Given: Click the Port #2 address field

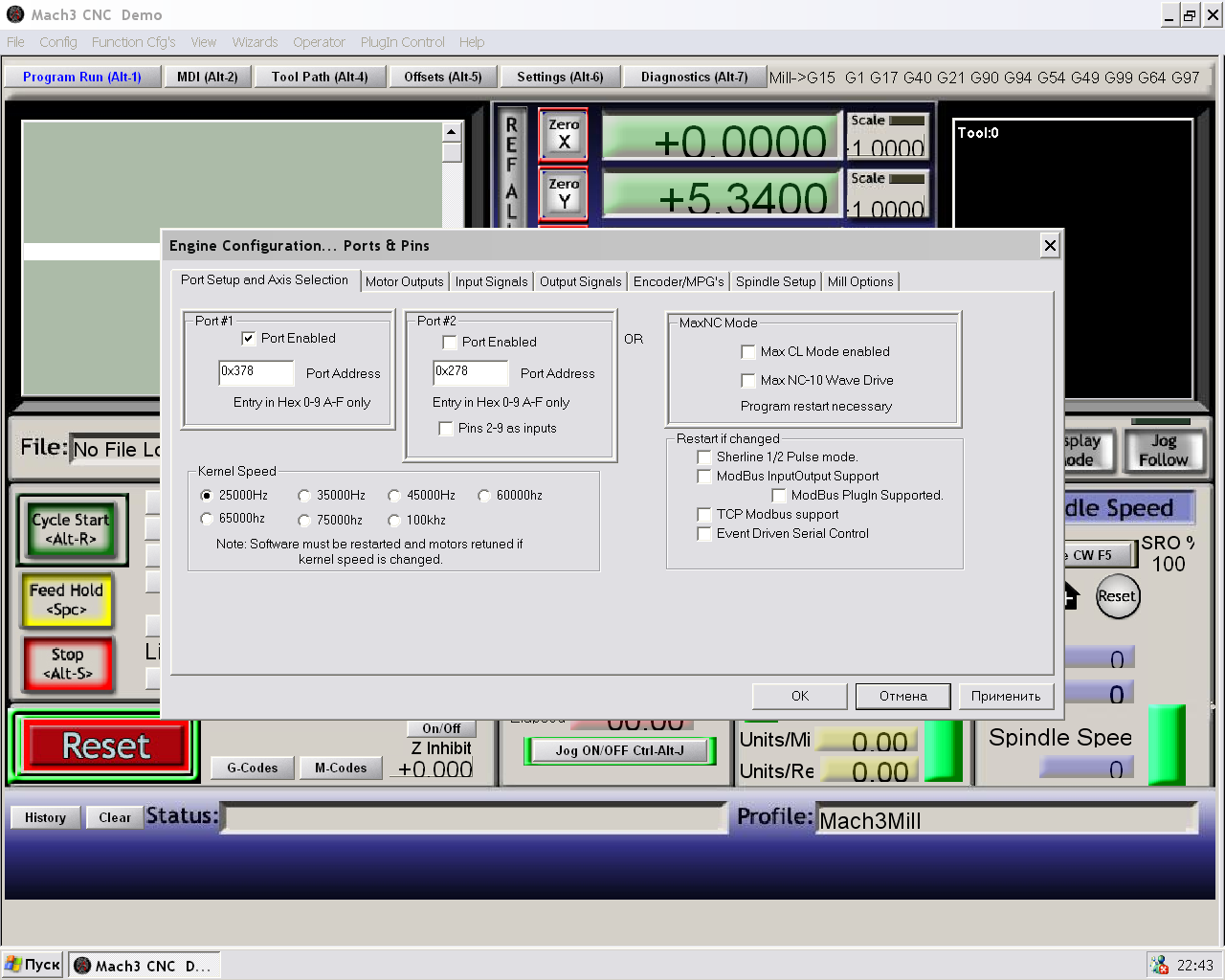Looking at the screenshot, I should [470, 372].
